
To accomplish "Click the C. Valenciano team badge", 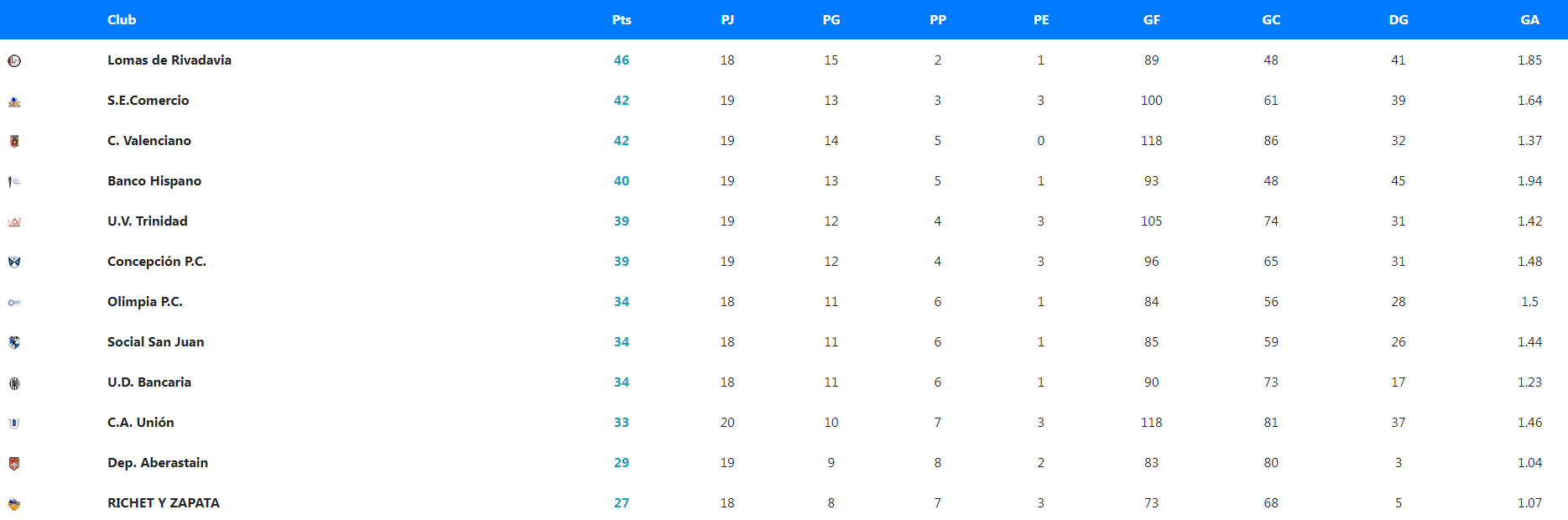I will [x=14, y=142].
